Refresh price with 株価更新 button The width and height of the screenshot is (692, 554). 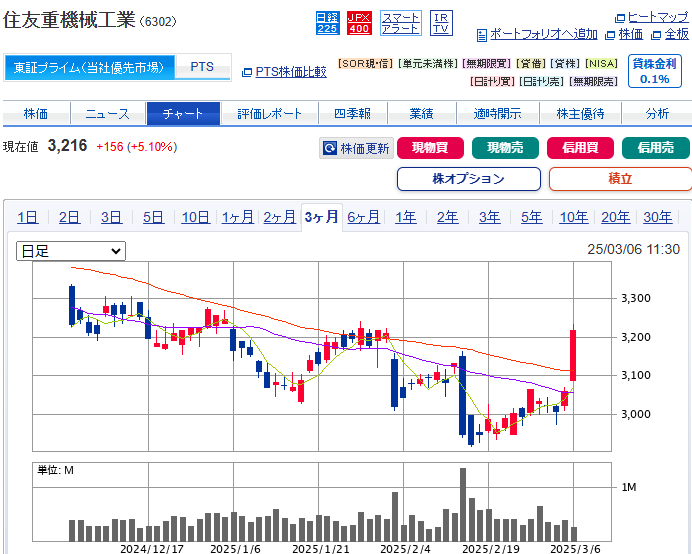[356, 148]
